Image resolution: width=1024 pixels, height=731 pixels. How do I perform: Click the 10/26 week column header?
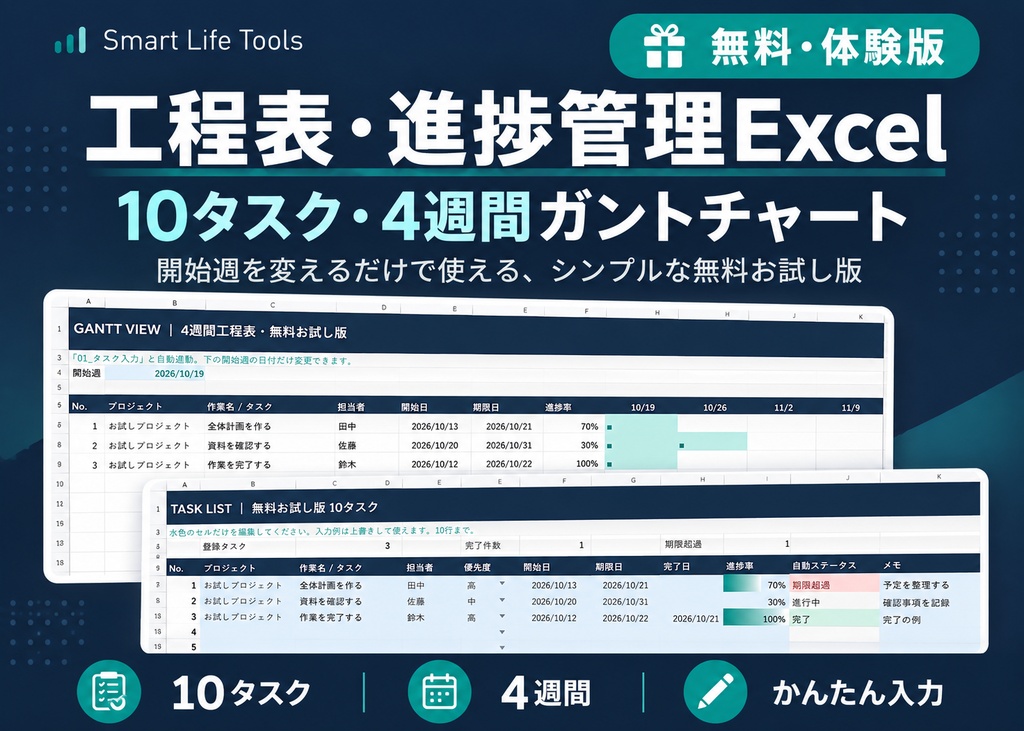714,407
